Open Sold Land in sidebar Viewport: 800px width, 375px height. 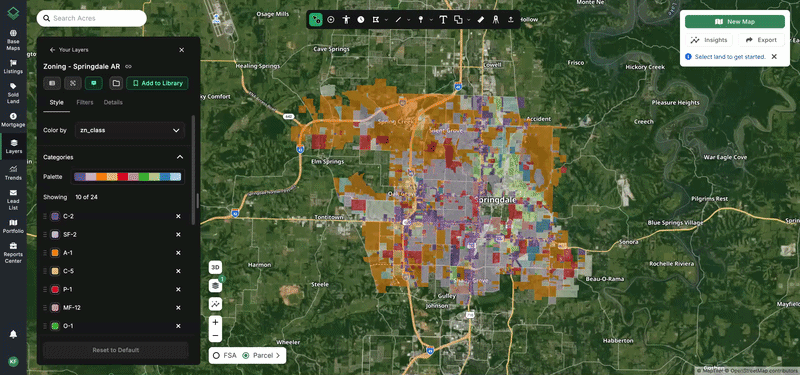point(13,93)
